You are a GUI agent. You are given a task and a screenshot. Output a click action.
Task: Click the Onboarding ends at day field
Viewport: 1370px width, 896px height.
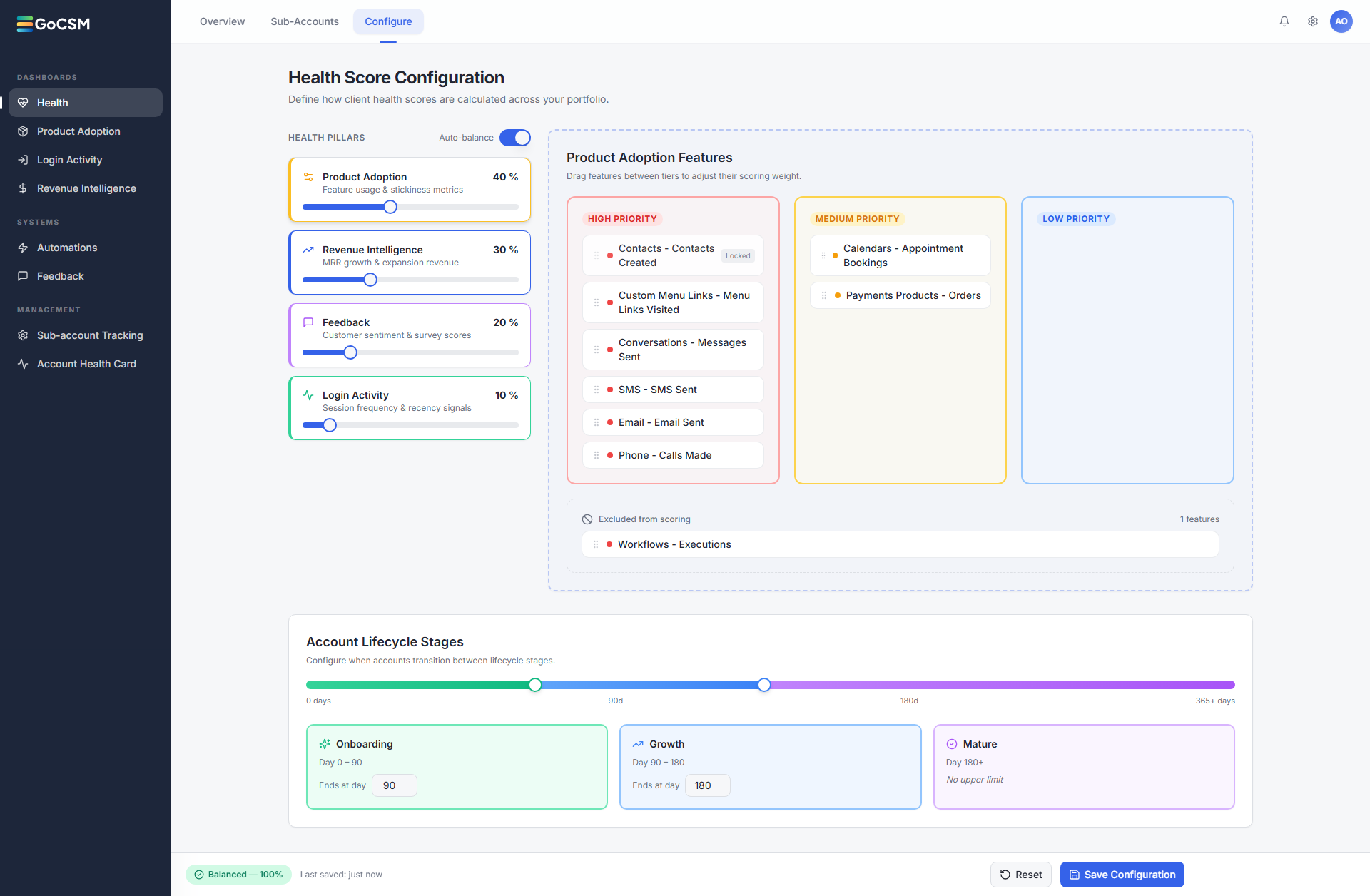395,785
